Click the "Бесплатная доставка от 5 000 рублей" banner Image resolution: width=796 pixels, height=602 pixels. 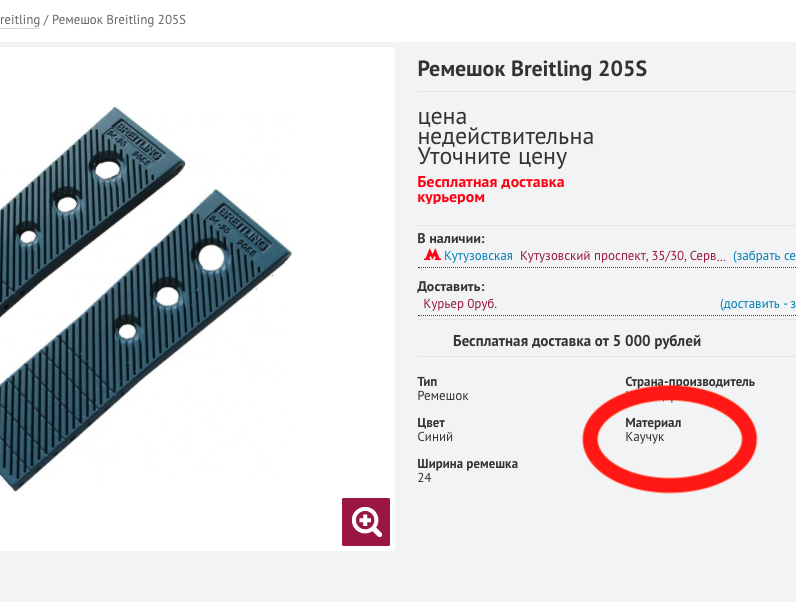(x=577, y=341)
